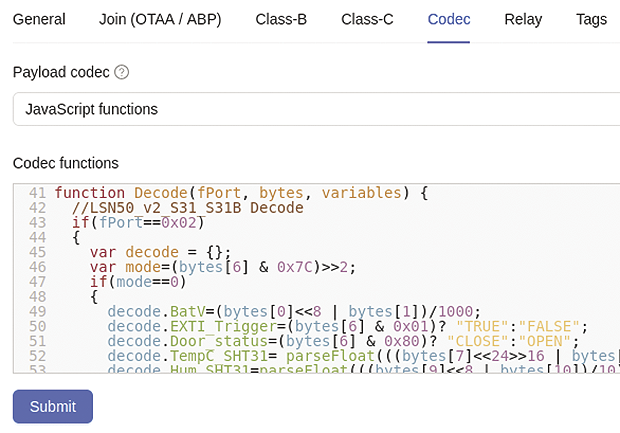
Task: Open the JavaScript functions codec dropdown
Action: click(316, 109)
